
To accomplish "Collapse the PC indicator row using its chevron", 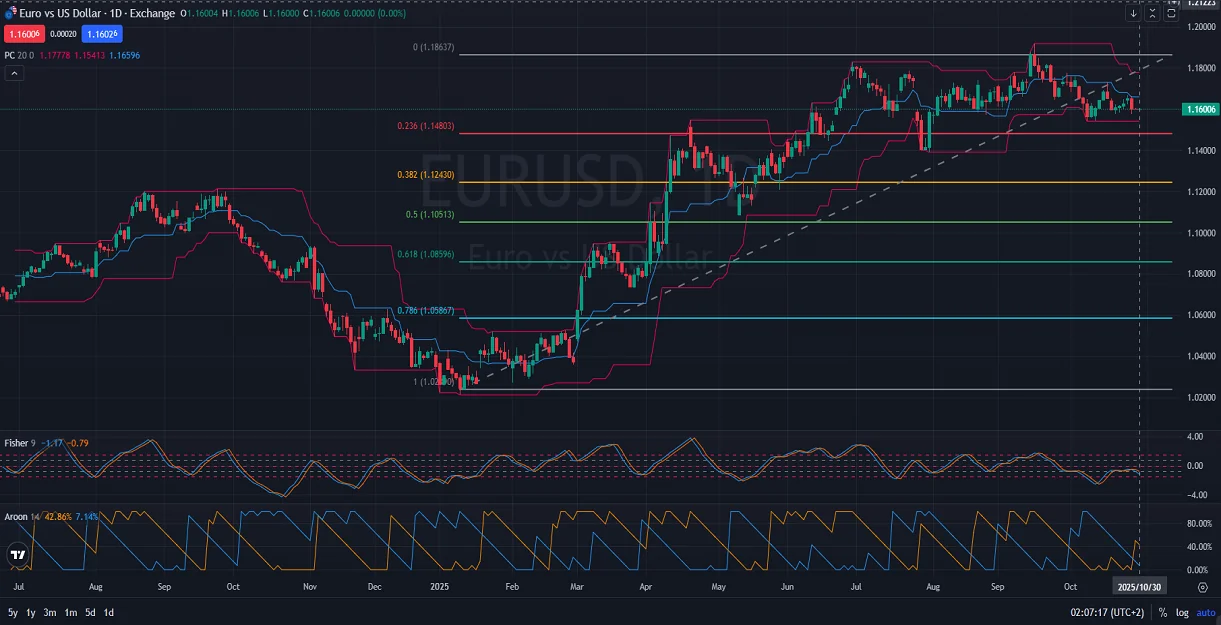I will 12,72.
